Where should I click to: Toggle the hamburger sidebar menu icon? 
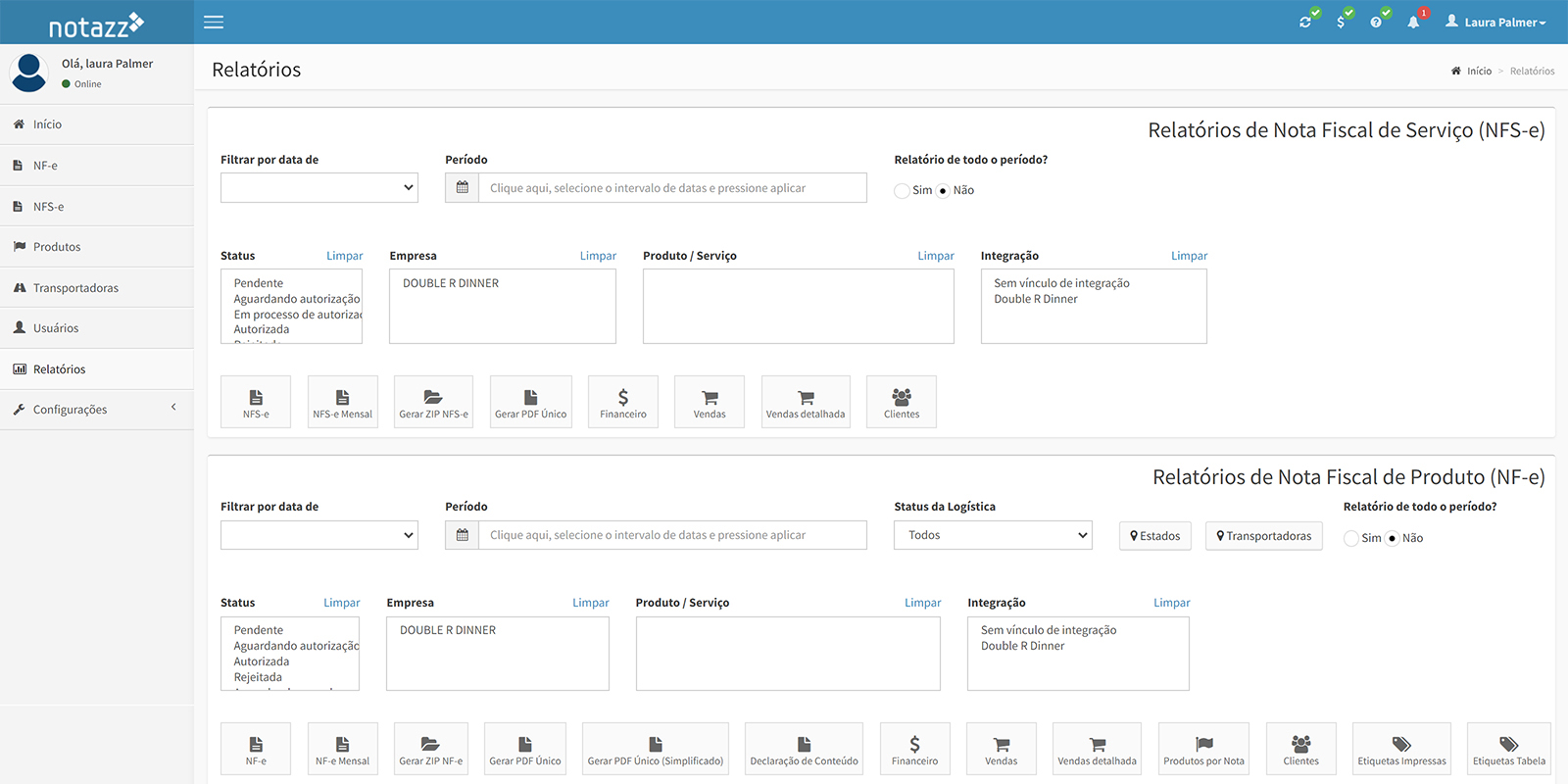[214, 23]
